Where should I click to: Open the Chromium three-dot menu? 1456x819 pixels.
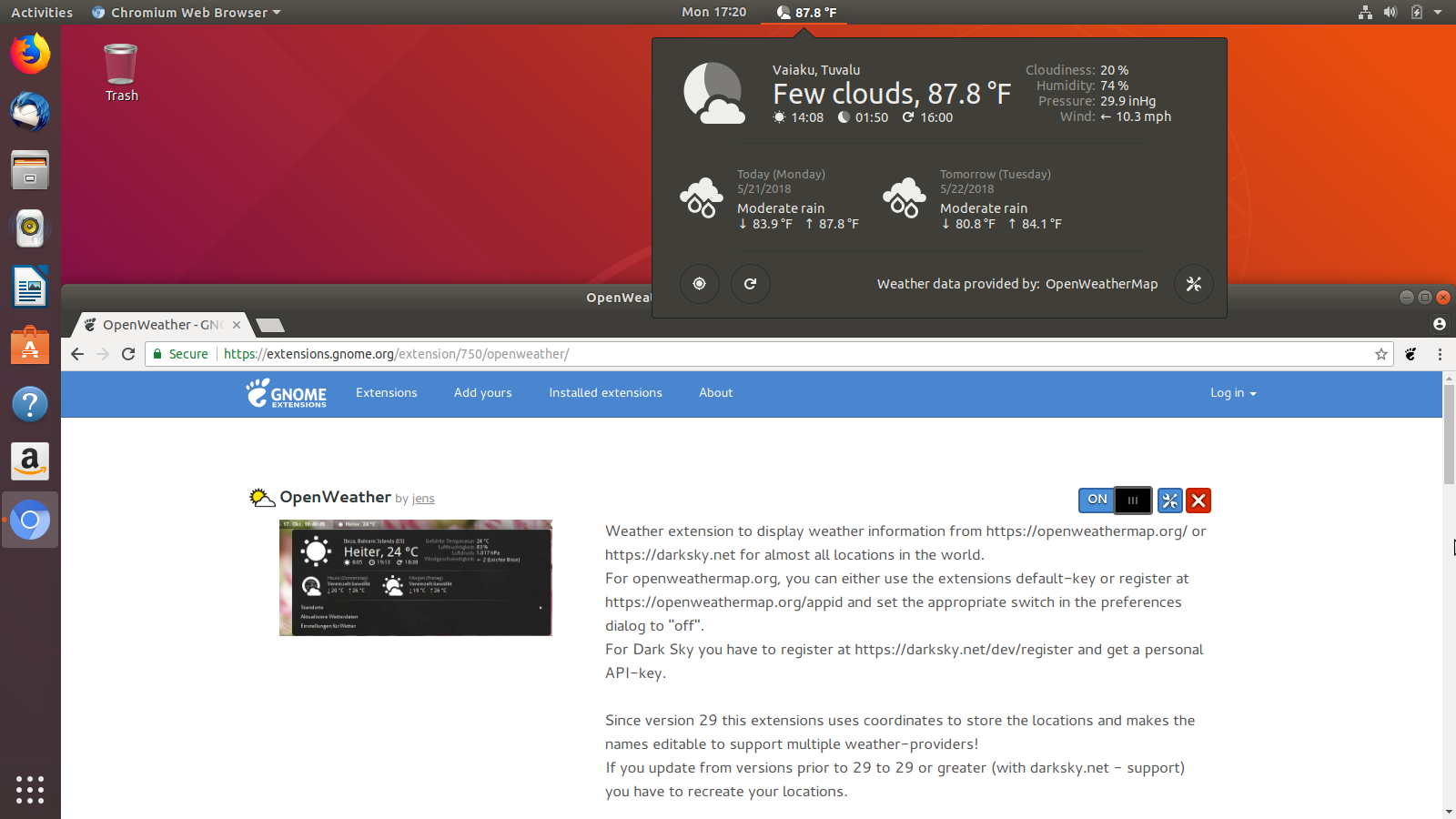[x=1440, y=354]
